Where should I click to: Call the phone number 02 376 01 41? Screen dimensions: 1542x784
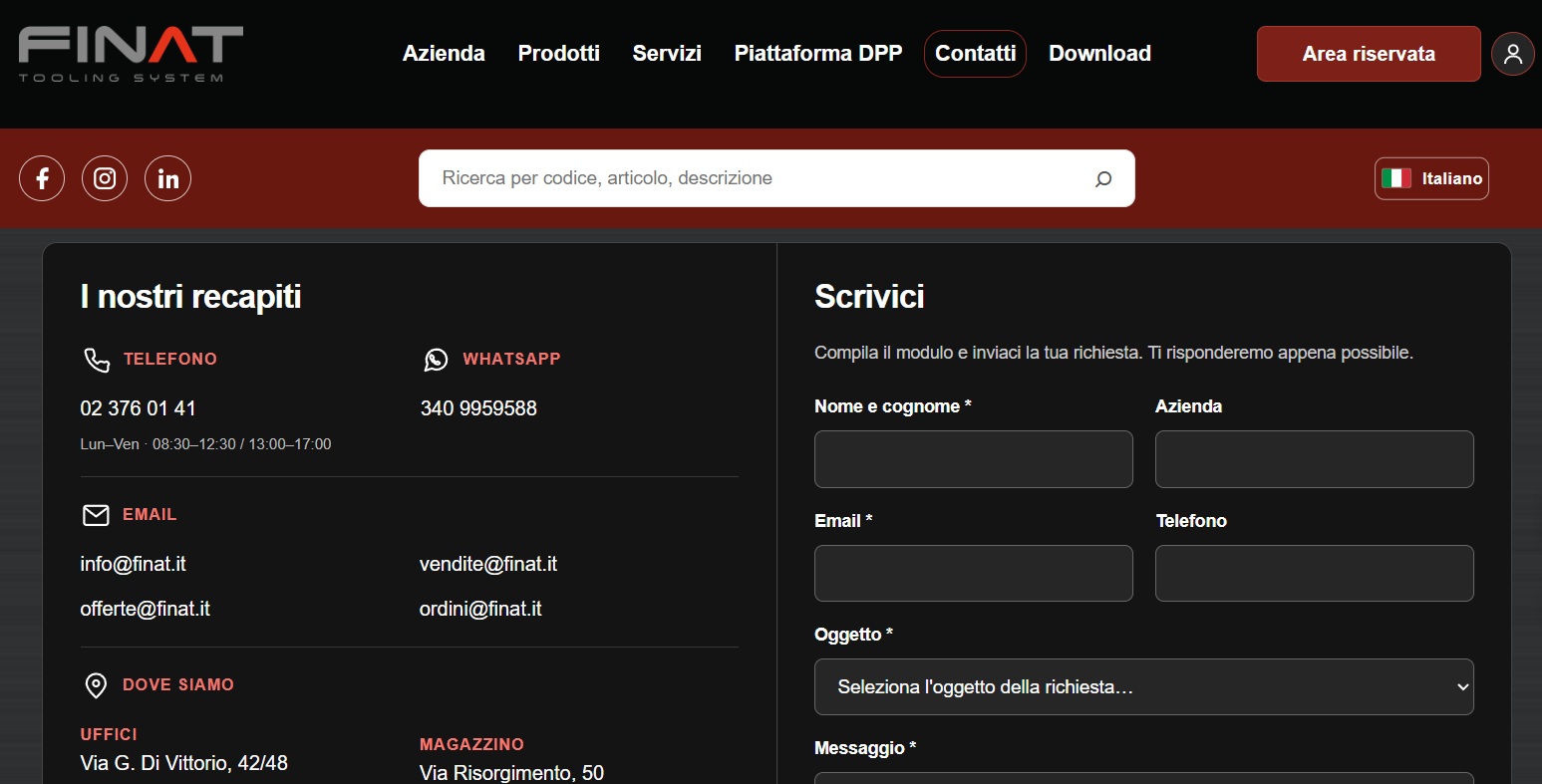coord(138,408)
